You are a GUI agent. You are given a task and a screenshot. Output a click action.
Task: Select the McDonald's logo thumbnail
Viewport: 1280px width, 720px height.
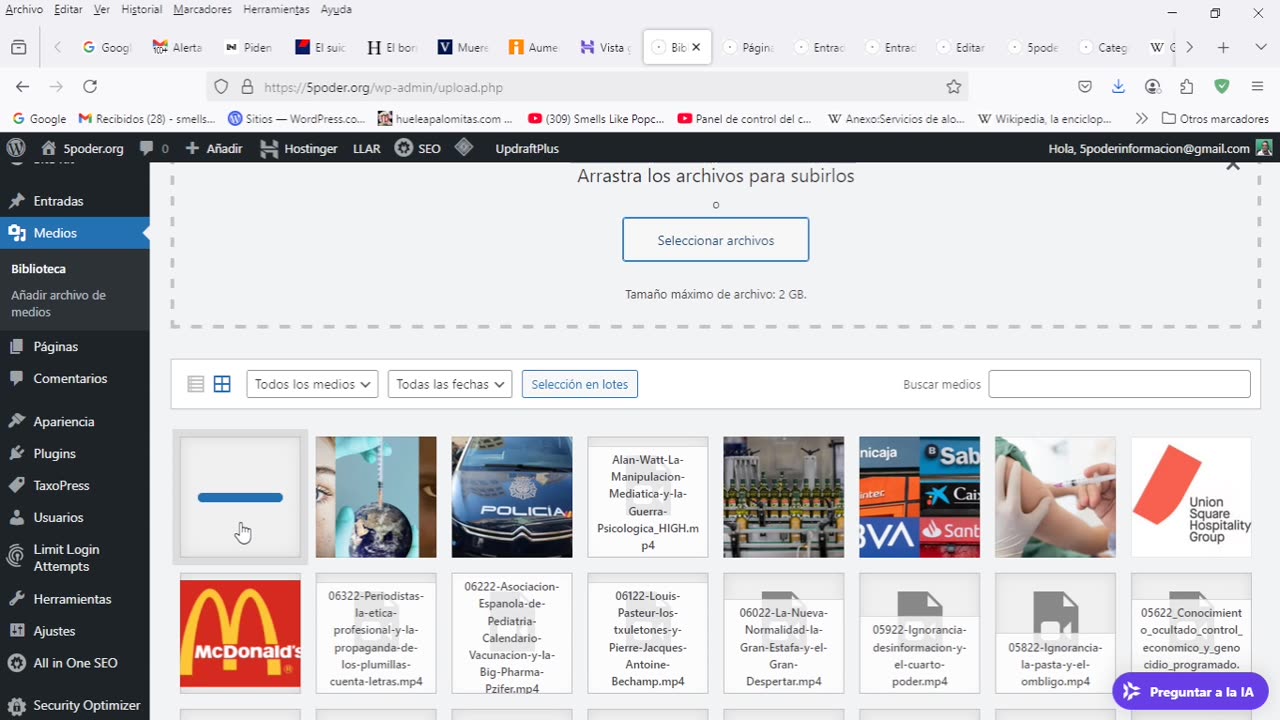click(240, 633)
